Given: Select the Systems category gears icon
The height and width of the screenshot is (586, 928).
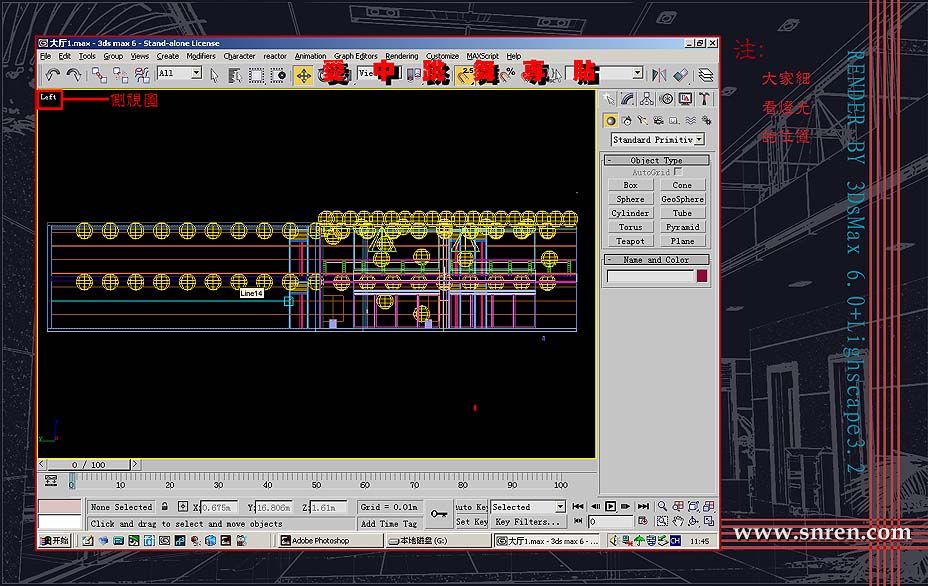Looking at the screenshot, I should [706, 121].
